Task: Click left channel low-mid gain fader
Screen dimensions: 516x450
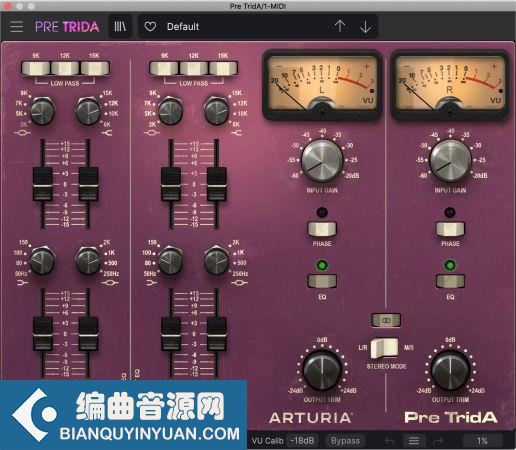Action: (88, 334)
